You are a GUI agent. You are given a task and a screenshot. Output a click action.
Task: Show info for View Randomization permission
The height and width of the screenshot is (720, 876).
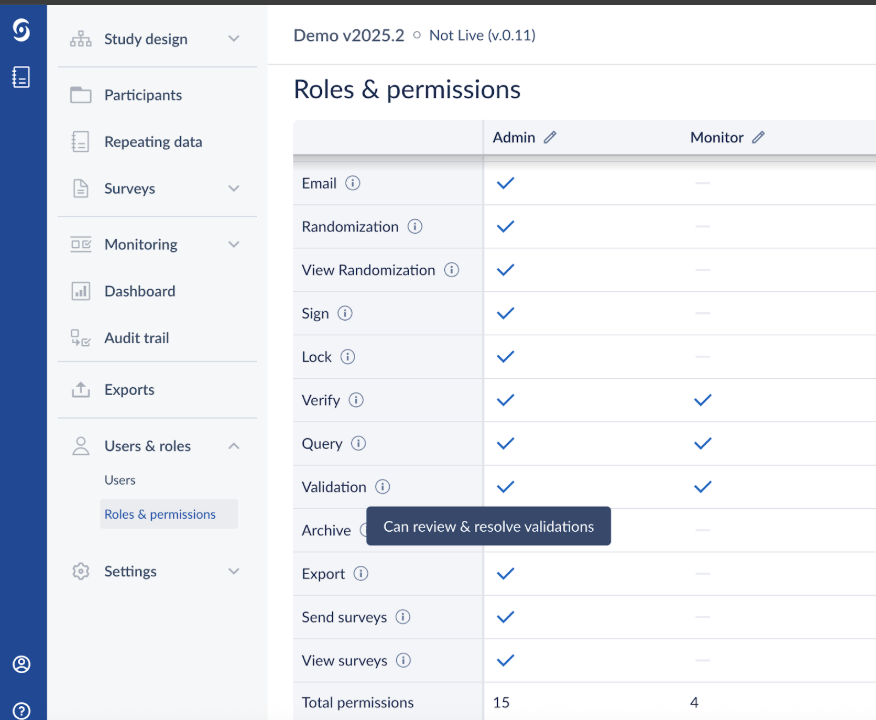pyautogui.click(x=451, y=270)
